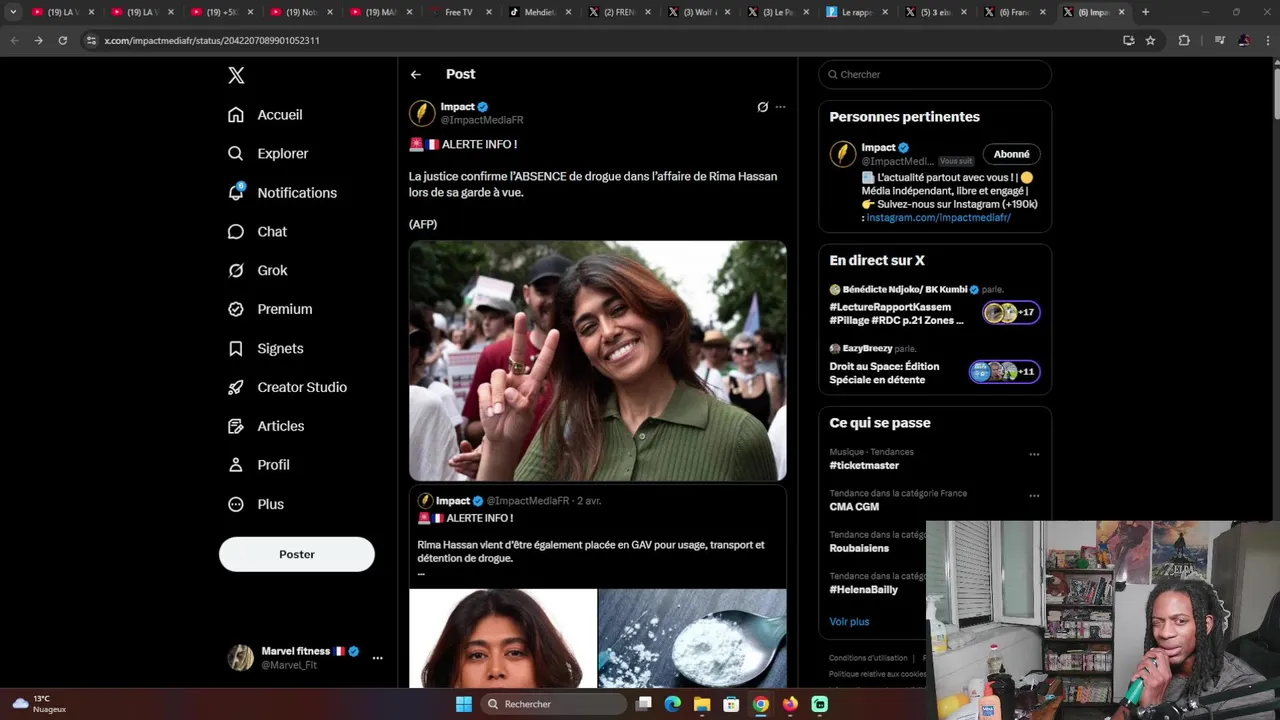The width and height of the screenshot is (1280, 720).
Task: Reload the page
Action: click(62, 40)
